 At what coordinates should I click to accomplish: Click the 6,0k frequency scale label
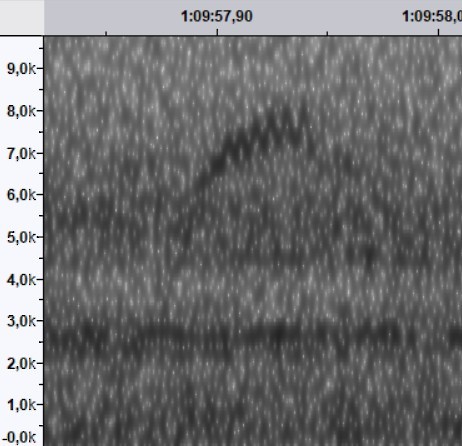click(x=21, y=195)
